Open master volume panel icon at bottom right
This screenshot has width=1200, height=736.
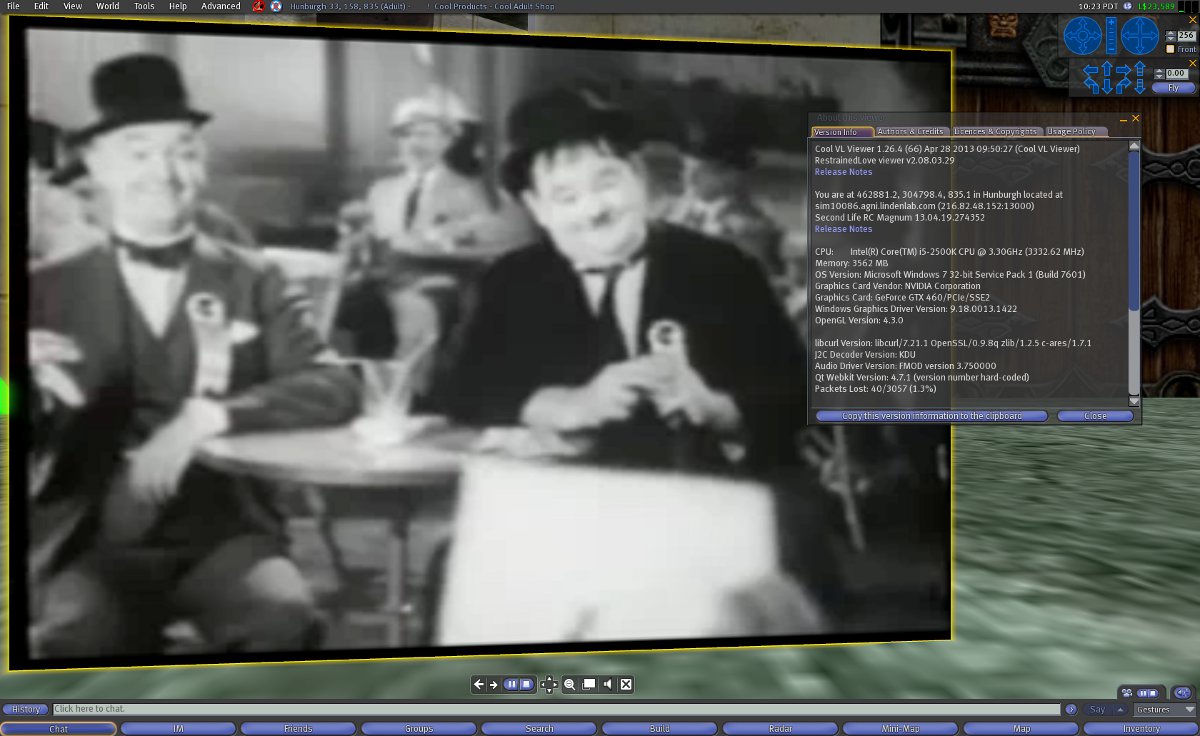[x=1182, y=693]
